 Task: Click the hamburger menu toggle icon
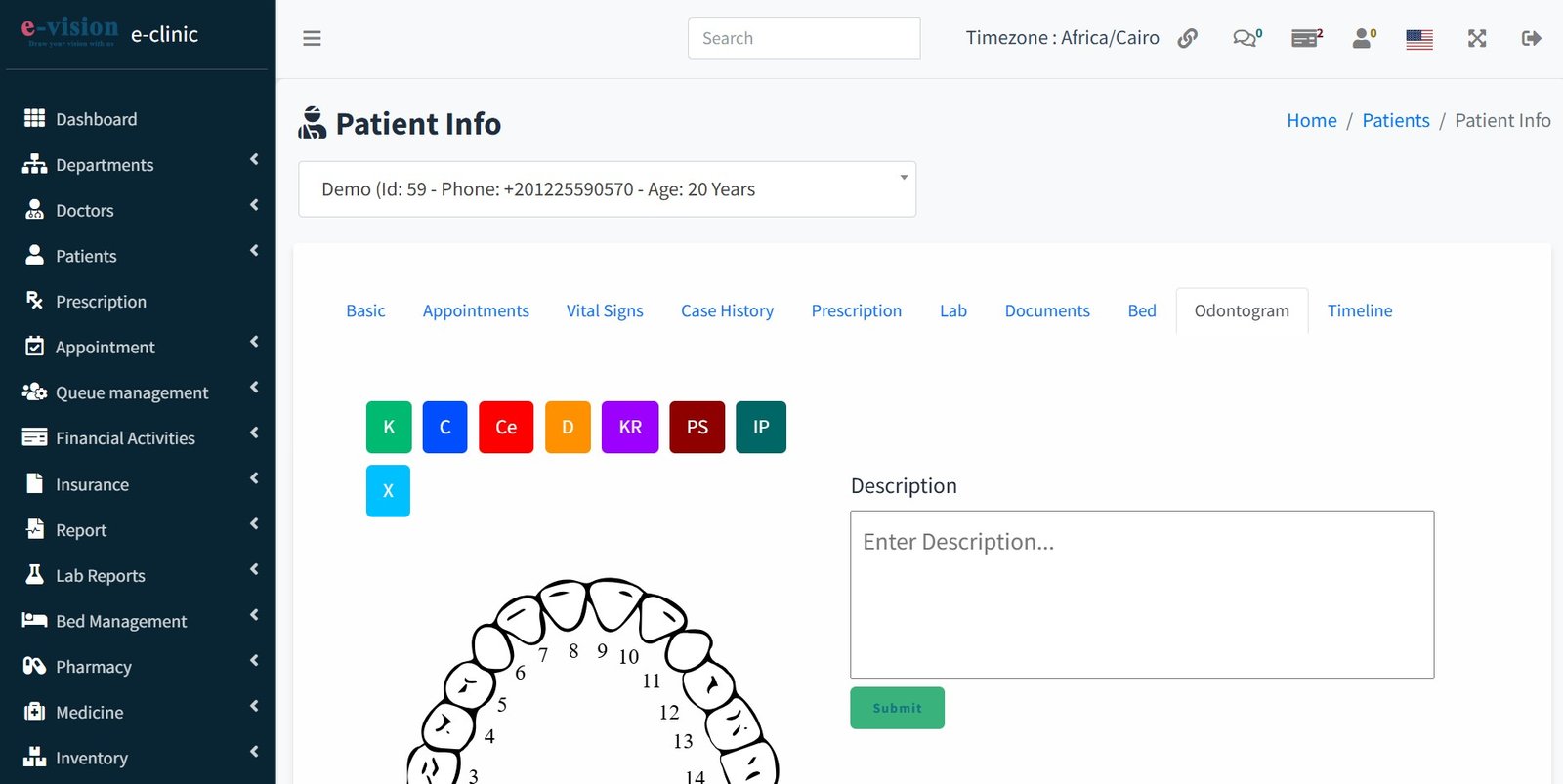pyautogui.click(x=312, y=38)
